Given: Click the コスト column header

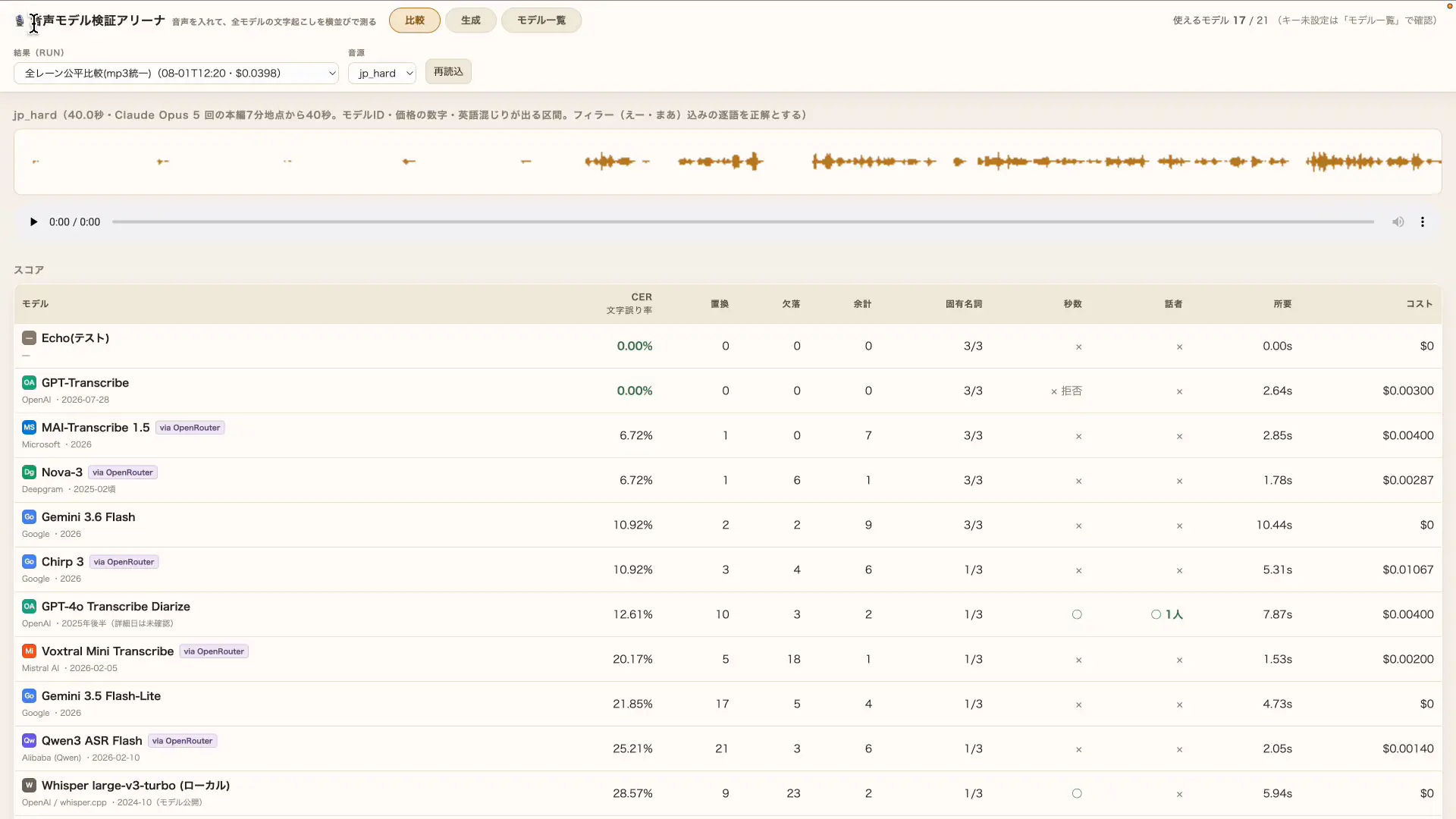Looking at the screenshot, I should (1420, 304).
